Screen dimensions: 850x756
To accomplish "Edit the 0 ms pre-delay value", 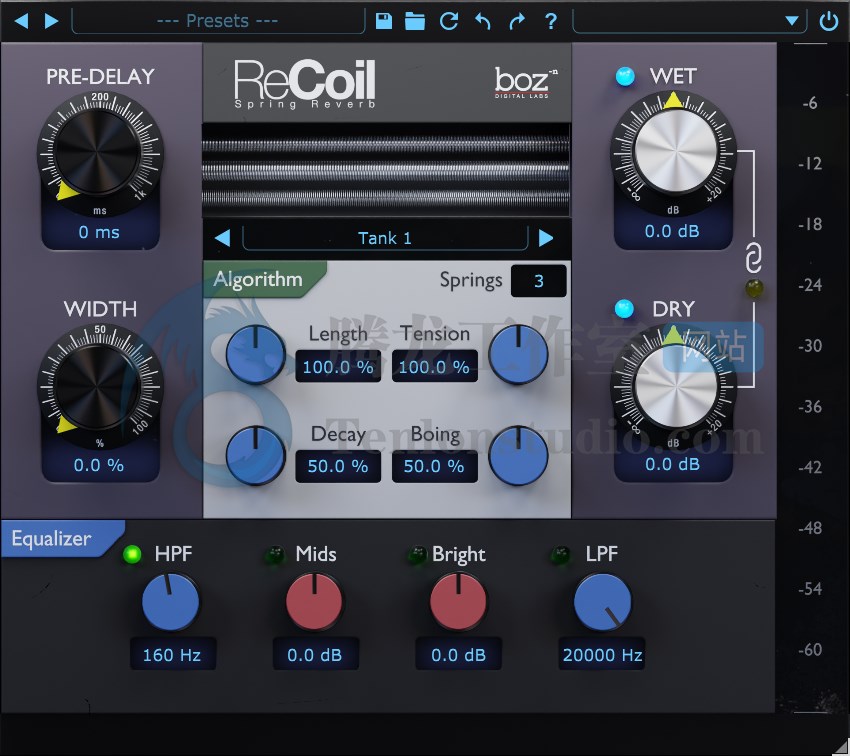I will coord(99,232).
